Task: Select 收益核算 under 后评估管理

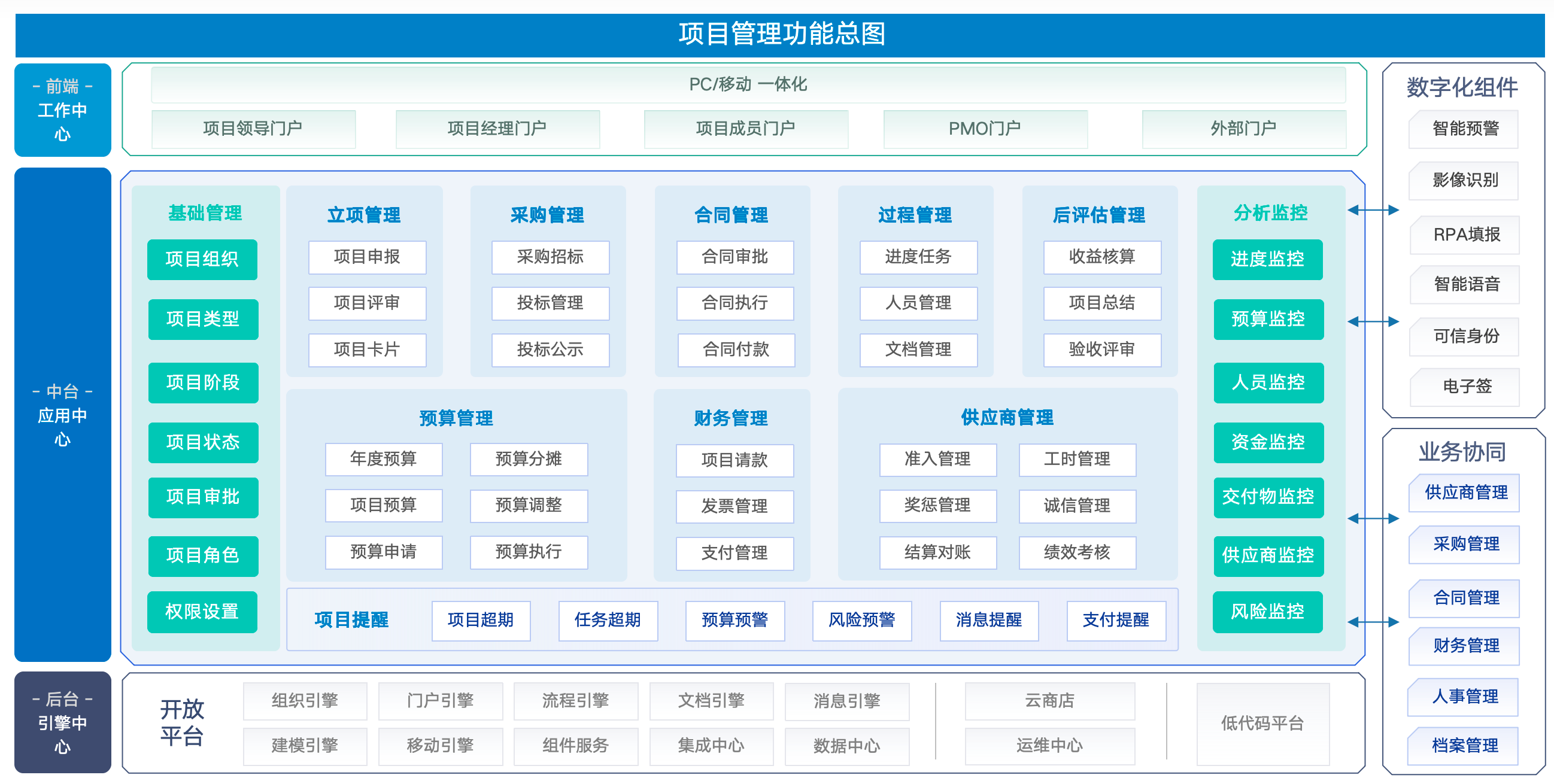Action: click(1102, 257)
